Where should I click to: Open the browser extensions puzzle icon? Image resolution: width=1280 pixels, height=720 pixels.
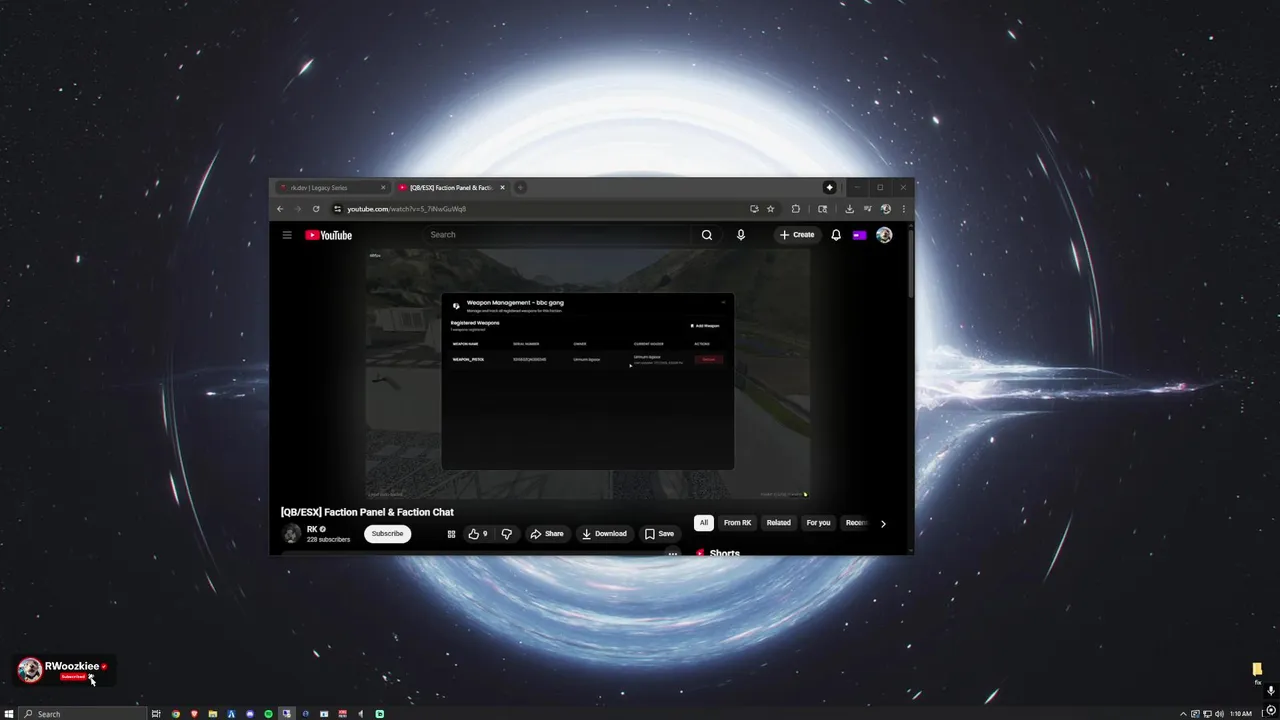point(796,209)
